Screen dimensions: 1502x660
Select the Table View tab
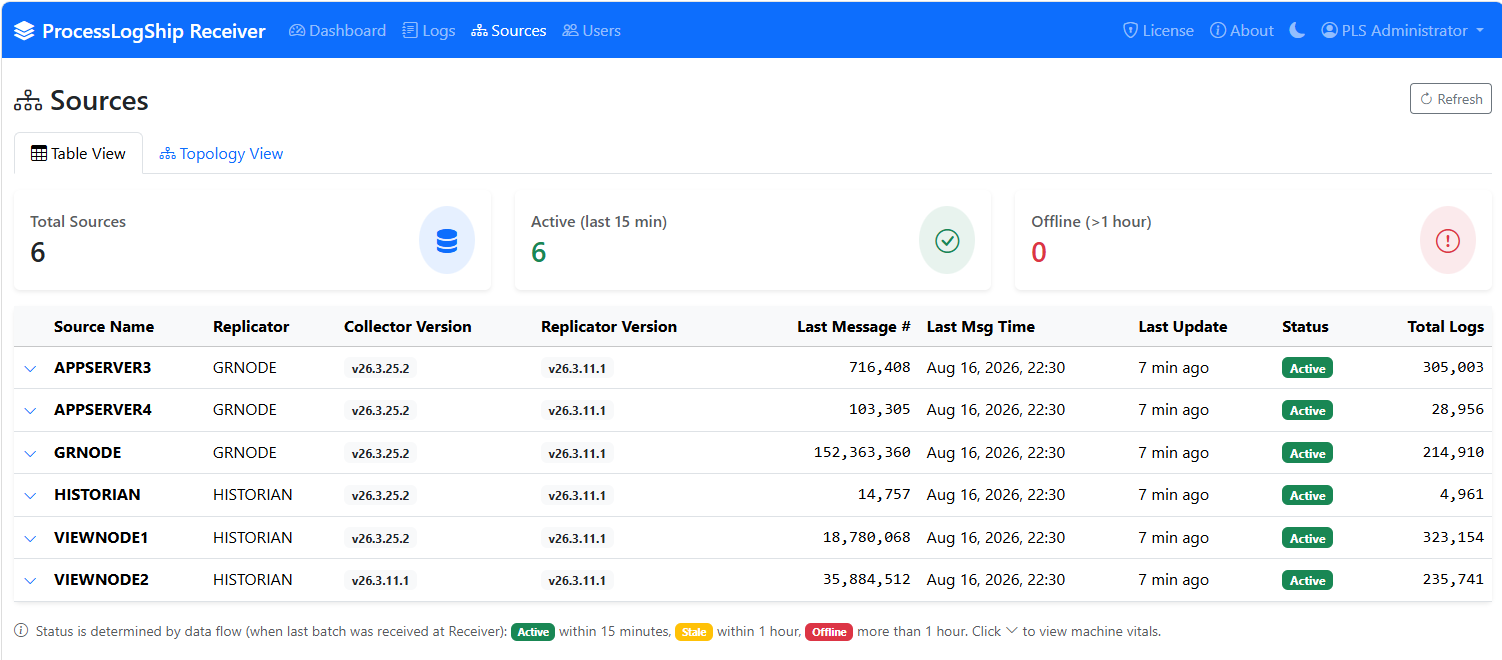click(x=78, y=153)
